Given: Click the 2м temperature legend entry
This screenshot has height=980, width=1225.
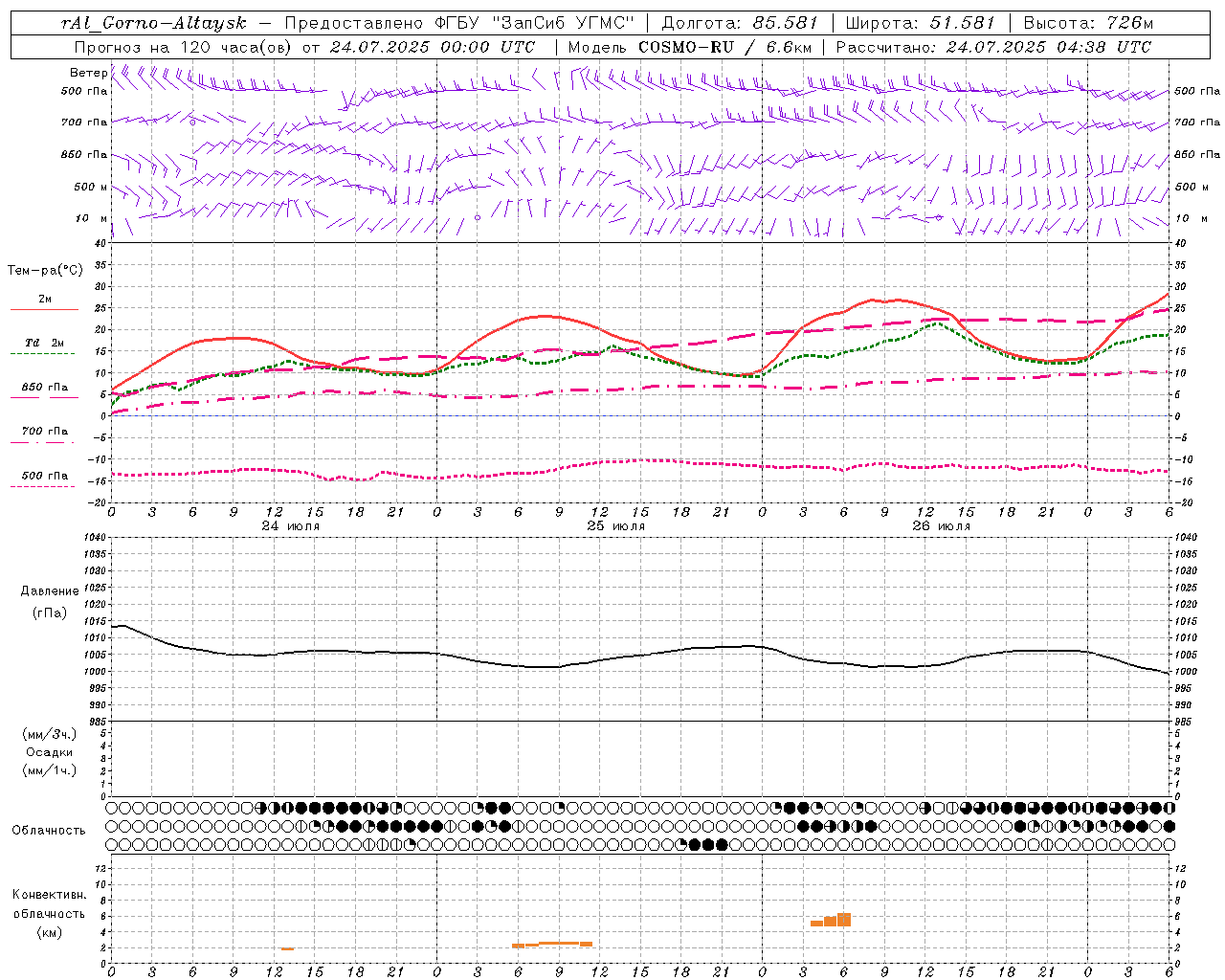Looking at the screenshot, I should (45, 300).
